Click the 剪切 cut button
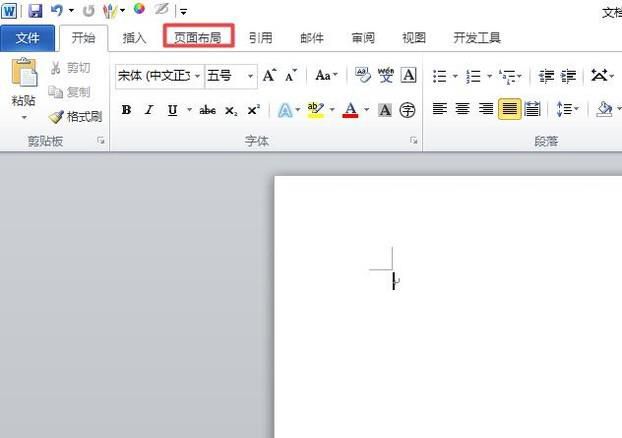Image resolution: width=622 pixels, height=438 pixels. pyautogui.click(x=70, y=68)
